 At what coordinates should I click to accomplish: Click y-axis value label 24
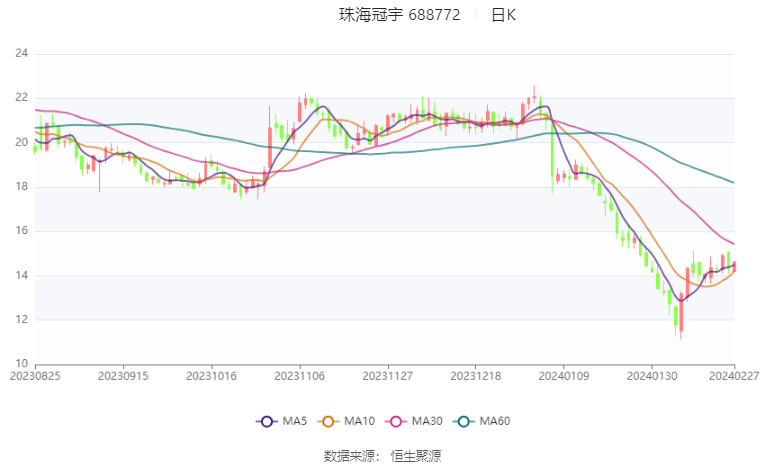[21, 53]
